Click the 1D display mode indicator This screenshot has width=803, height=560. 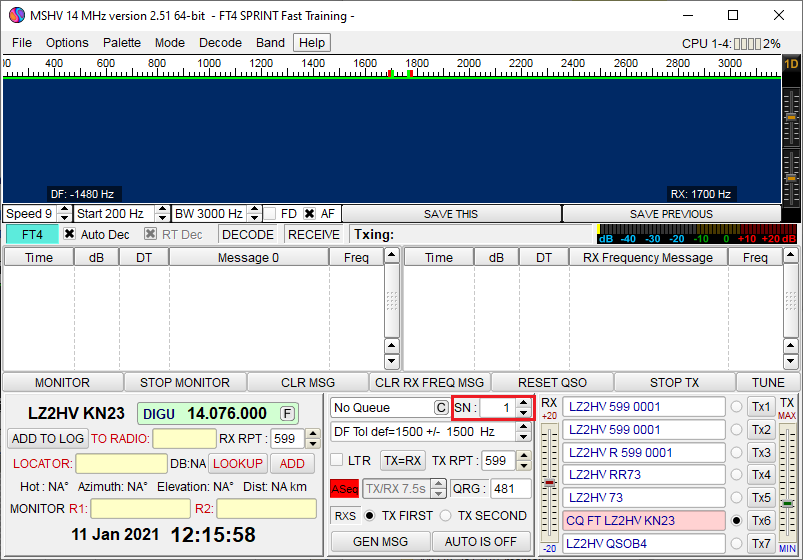[791, 64]
